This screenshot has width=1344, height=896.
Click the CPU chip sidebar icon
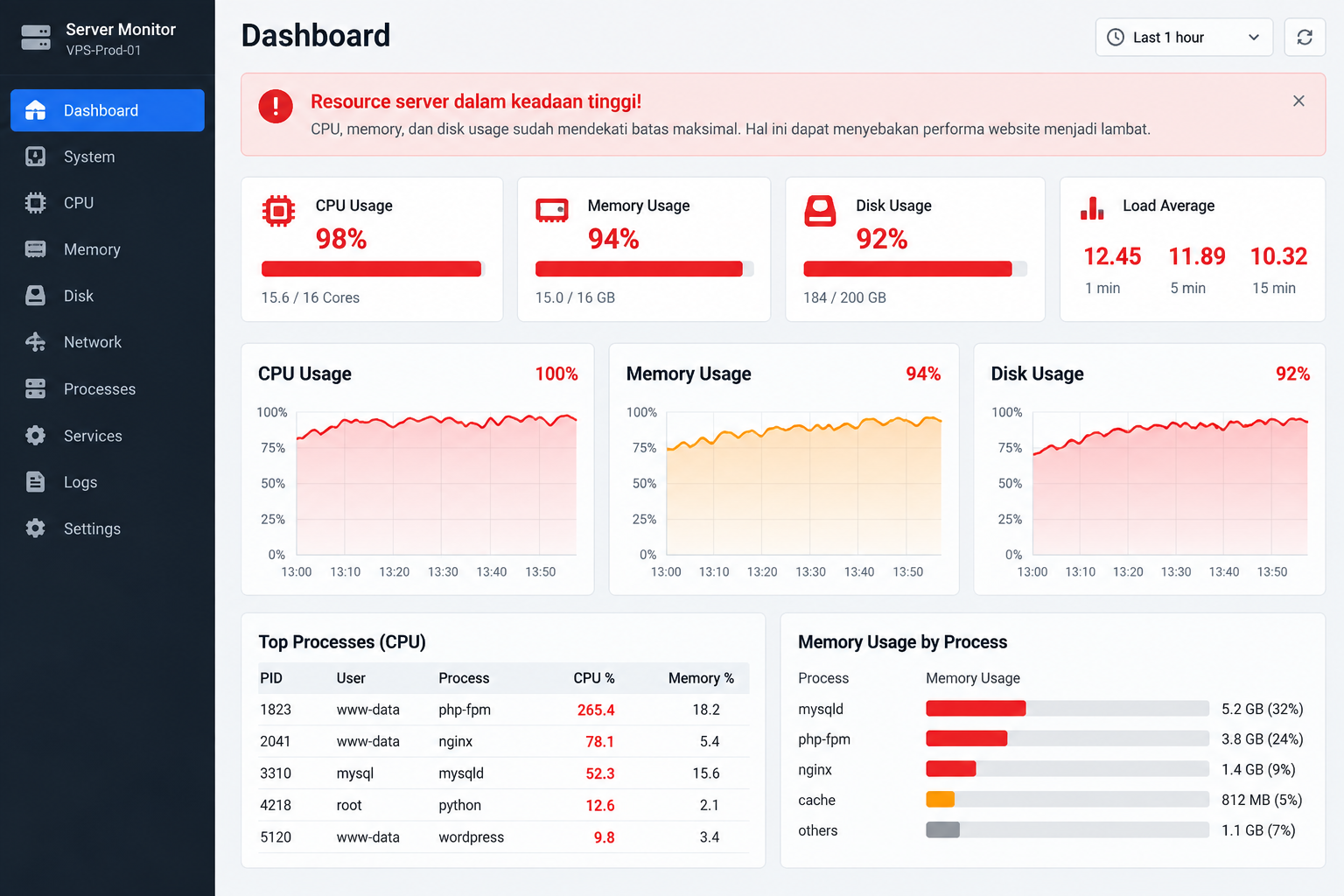pos(35,203)
